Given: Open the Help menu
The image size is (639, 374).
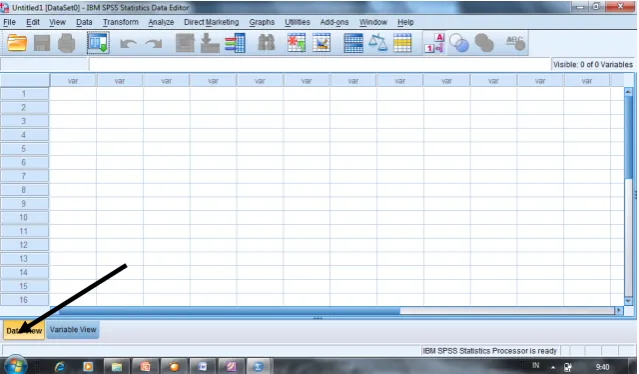Looking at the screenshot, I should click(405, 22).
